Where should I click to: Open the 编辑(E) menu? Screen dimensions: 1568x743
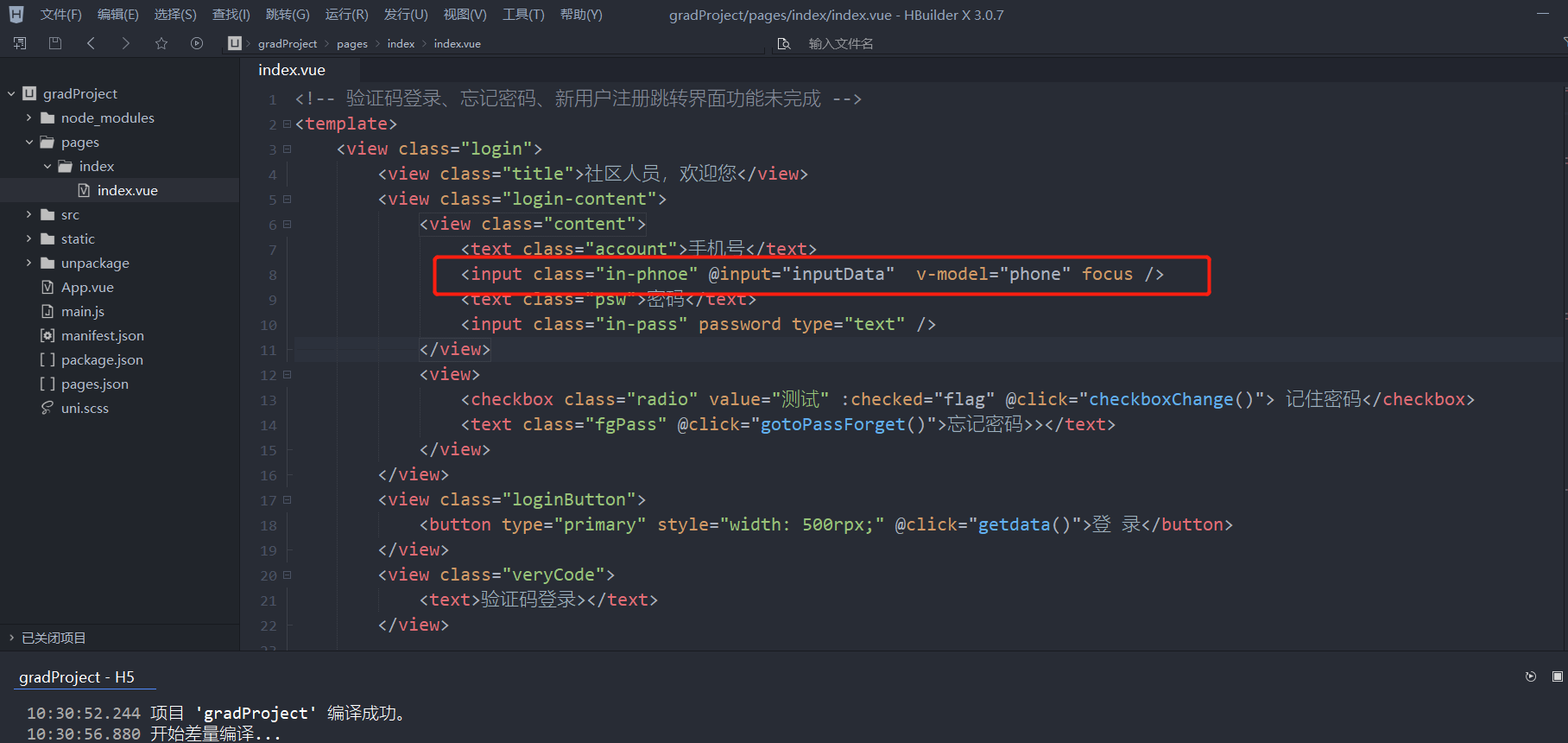point(117,15)
